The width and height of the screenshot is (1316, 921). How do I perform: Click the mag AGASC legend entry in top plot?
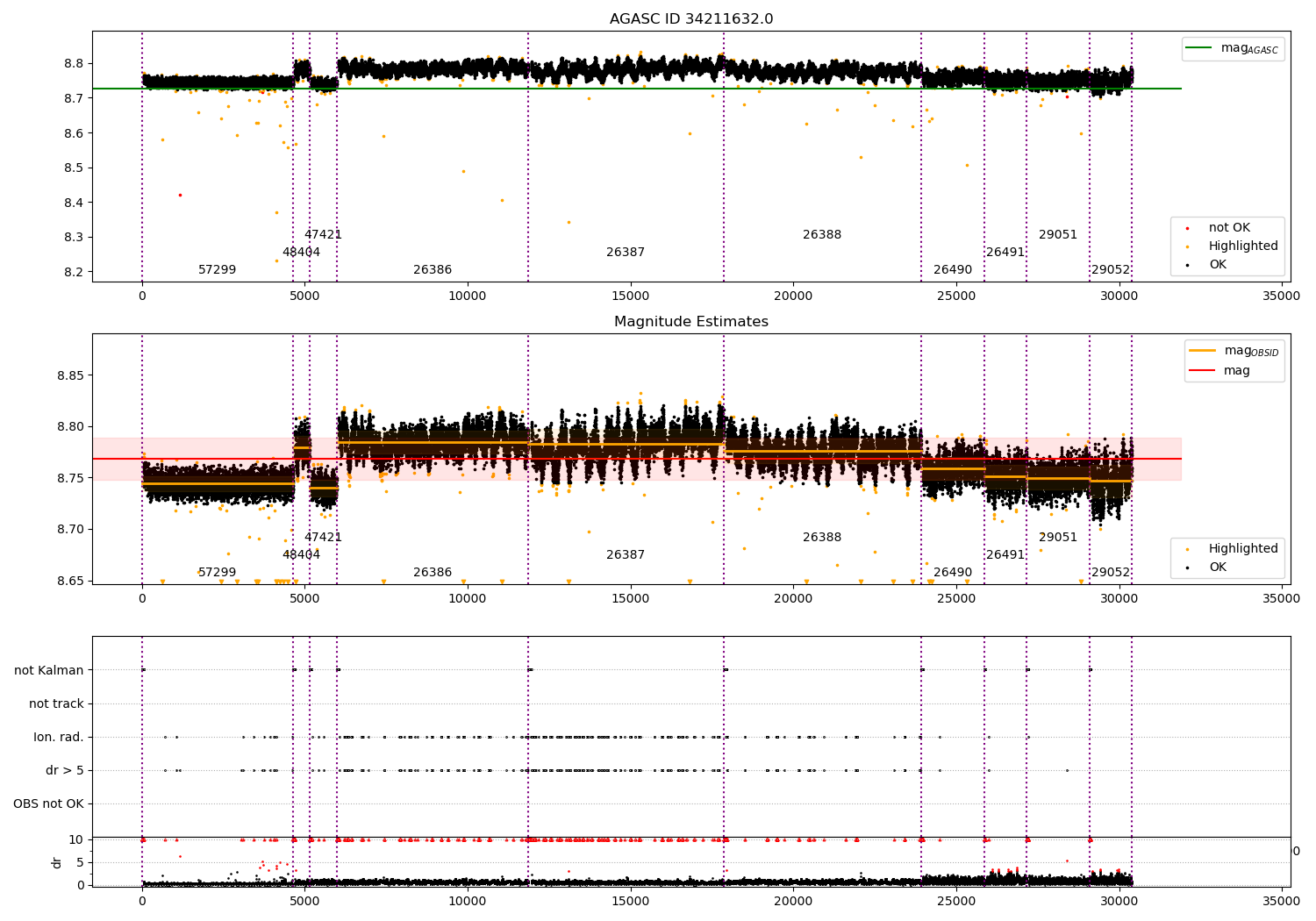(x=1233, y=48)
